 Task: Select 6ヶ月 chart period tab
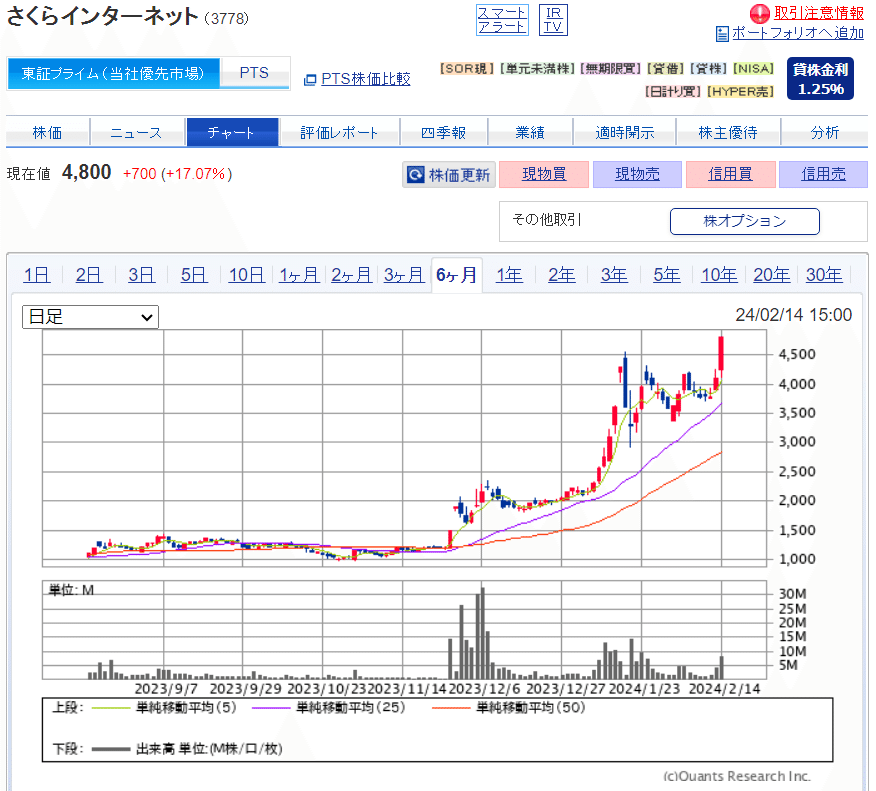pyautogui.click(x=456, y=275)
